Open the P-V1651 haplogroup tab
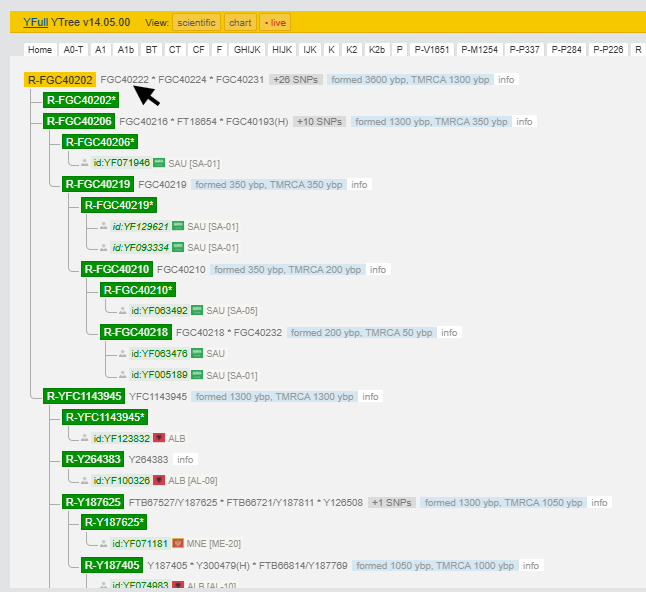 click(x=432, y=50)
